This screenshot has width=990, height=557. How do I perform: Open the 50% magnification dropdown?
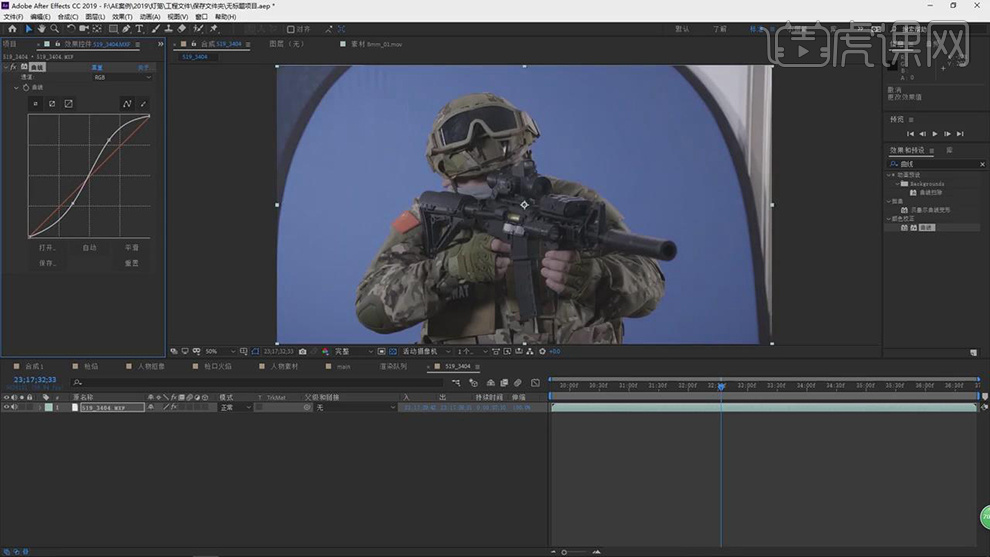[219, 352]
